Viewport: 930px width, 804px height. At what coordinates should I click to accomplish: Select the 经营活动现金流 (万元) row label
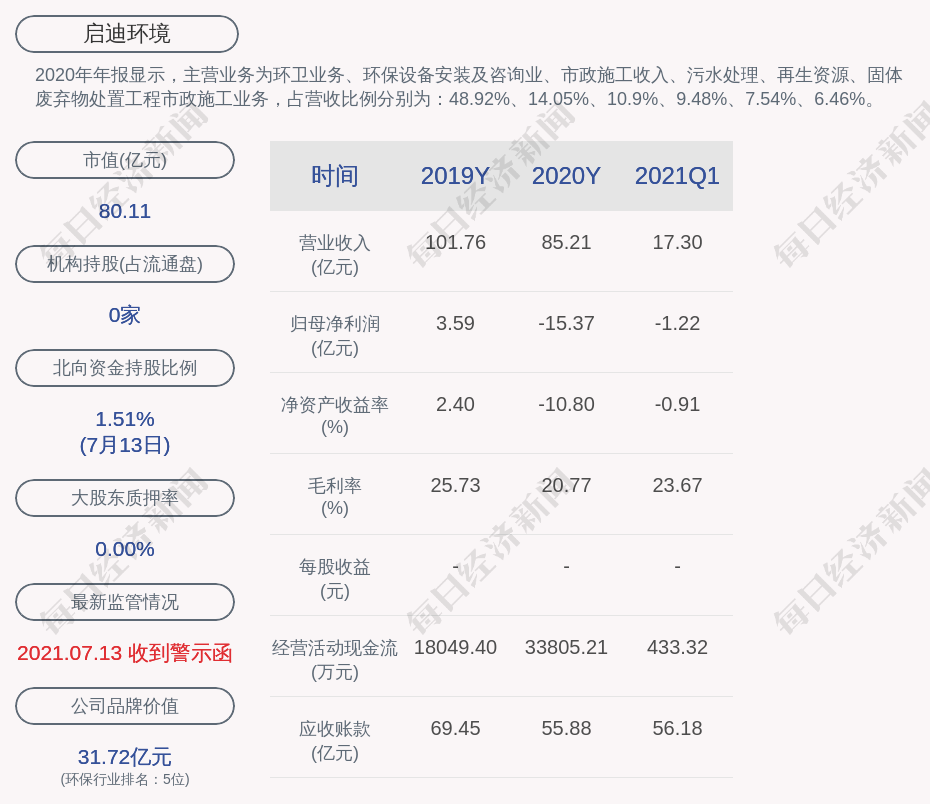(x=335, y=659)
